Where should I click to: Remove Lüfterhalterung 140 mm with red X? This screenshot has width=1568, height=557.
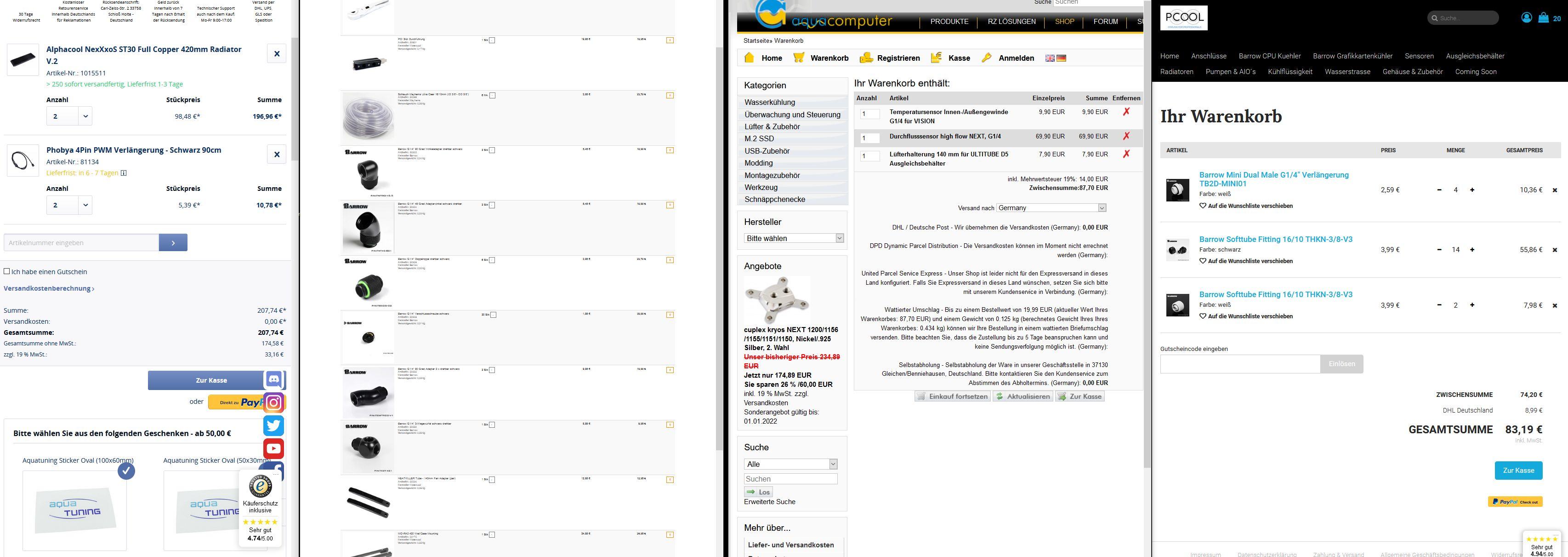point(1126,154)
